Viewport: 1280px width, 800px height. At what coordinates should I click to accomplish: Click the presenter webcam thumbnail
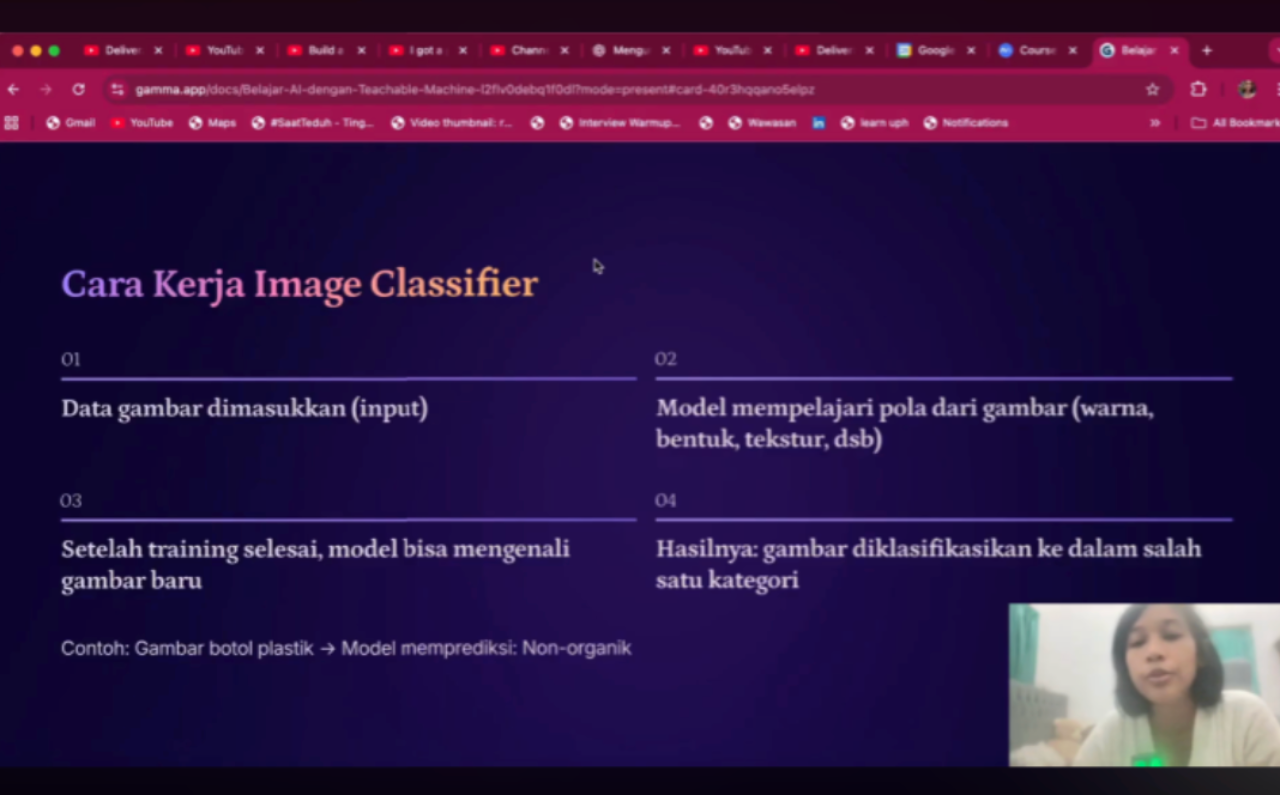(x=1144, y=685)
